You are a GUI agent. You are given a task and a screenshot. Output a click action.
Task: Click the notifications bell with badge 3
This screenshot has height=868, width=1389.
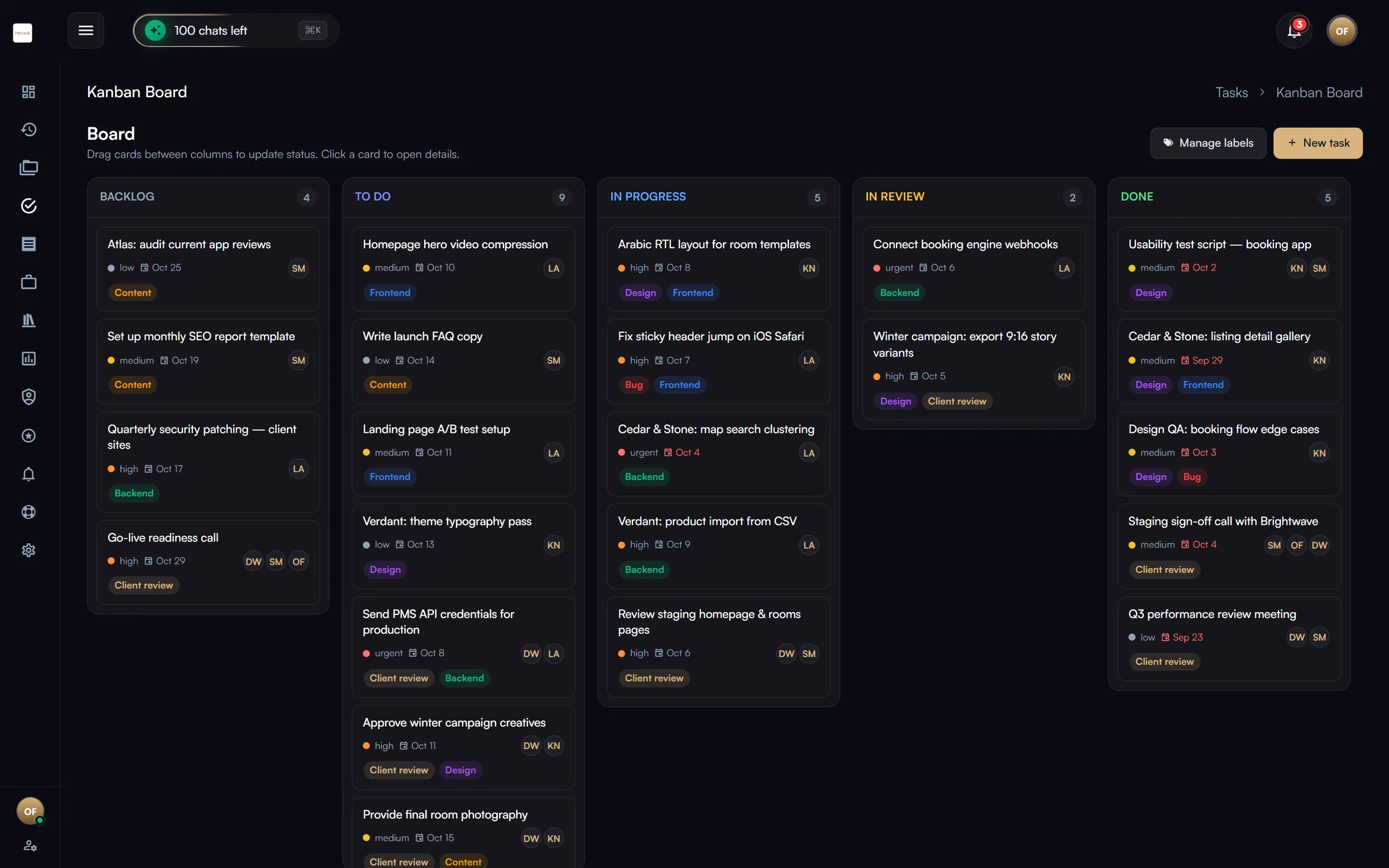click(1294, 31)
